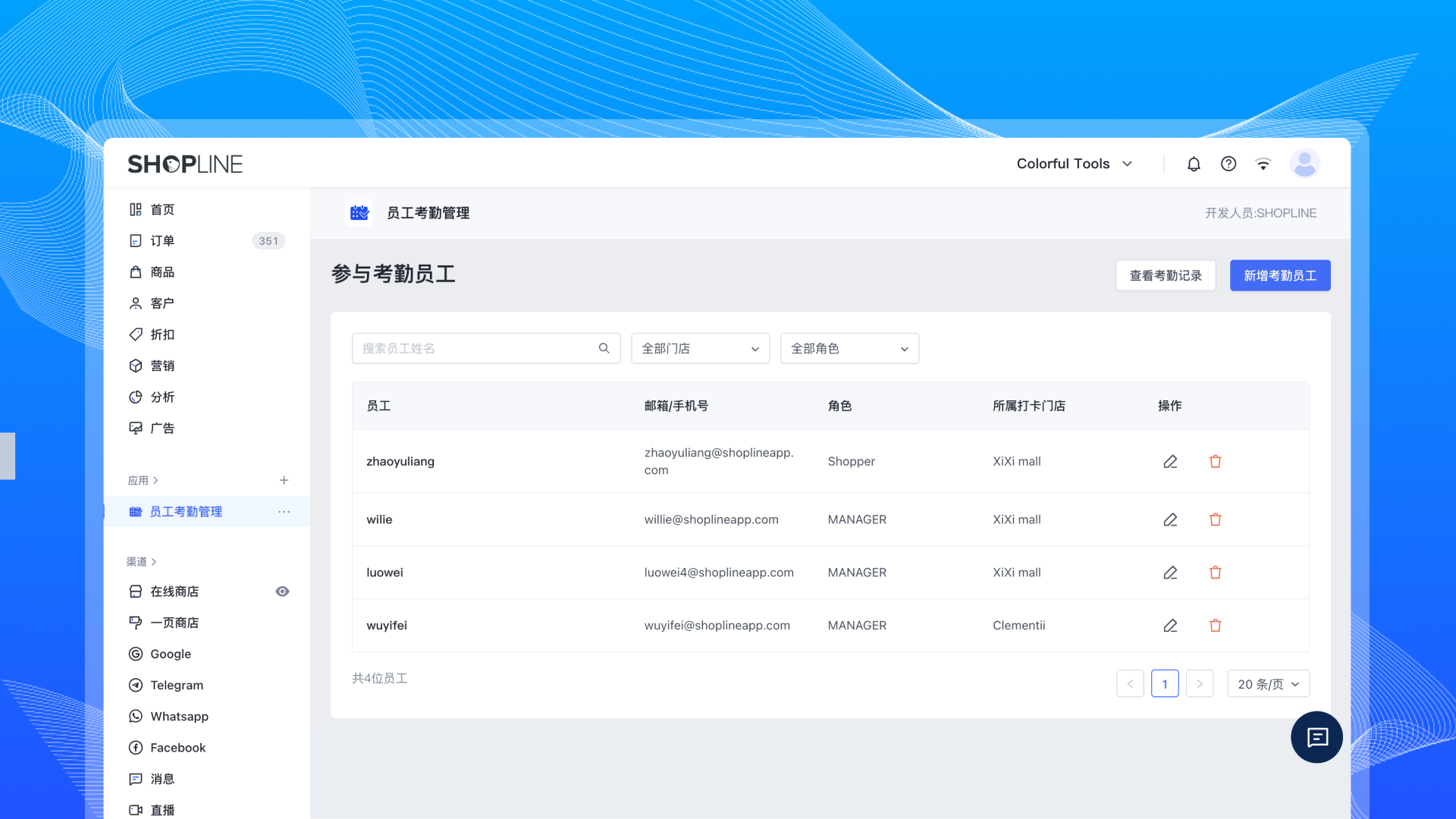Click 查看考勤记录 button
Viewport: 1456px width, 819px height.
(1166, 275)
